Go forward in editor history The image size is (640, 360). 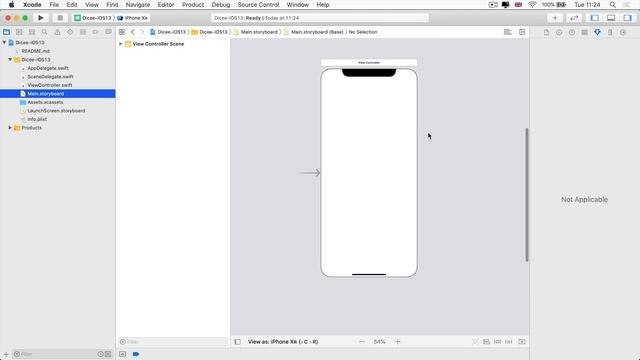tap(142, 32)
